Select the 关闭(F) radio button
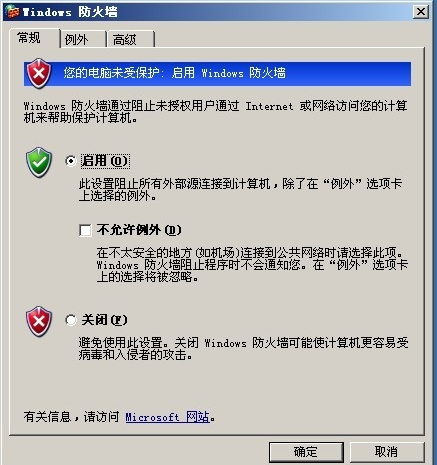 (x=71, y=320)
